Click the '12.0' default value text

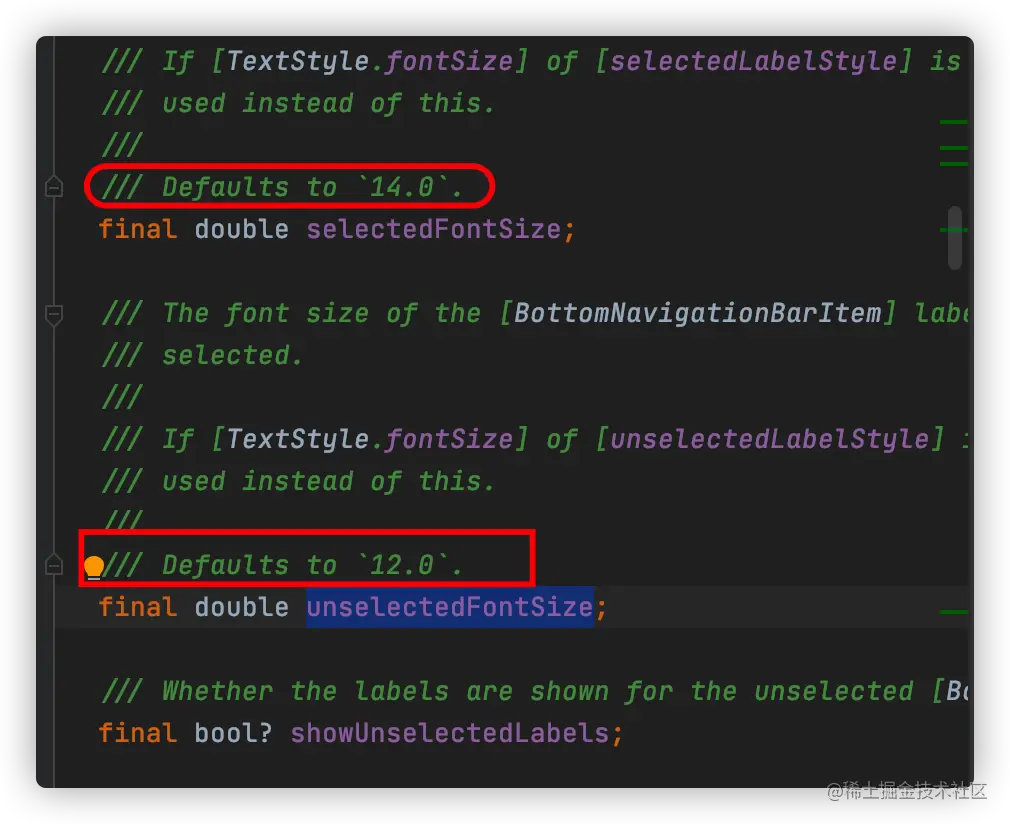coord(403,565)
